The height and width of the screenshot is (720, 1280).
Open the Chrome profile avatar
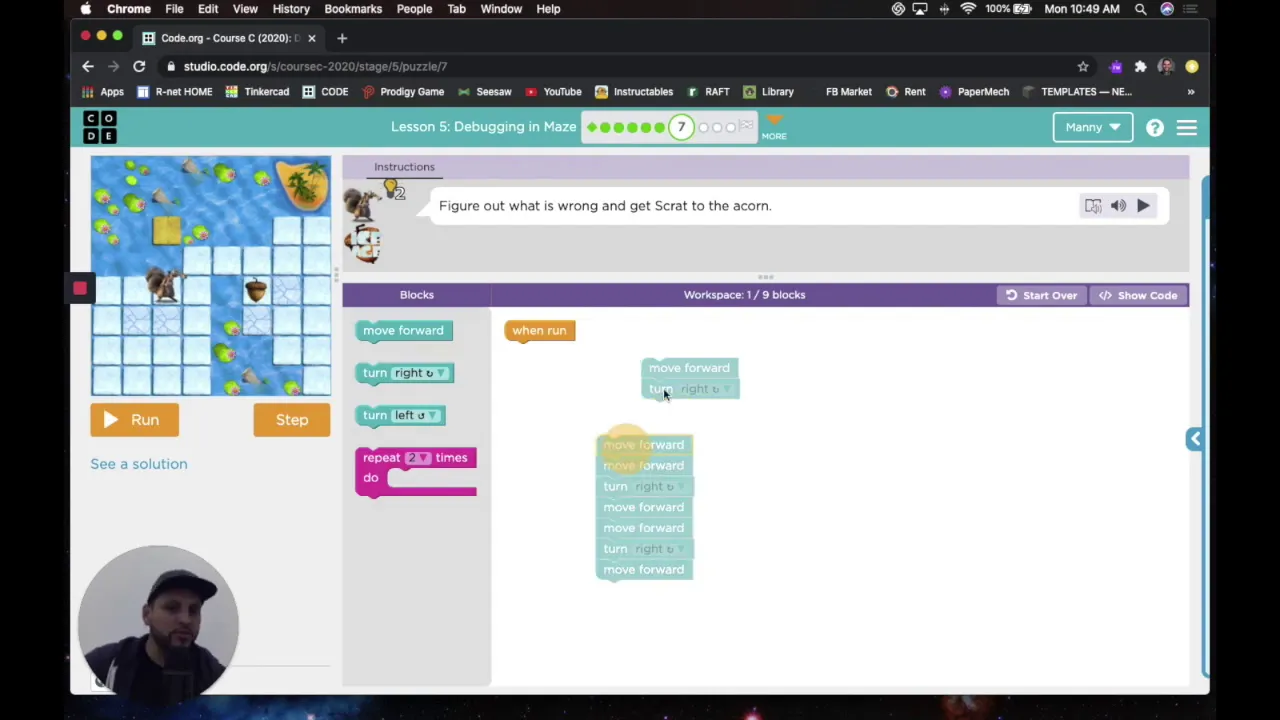pyautogui.click(x=1166, y=66)
